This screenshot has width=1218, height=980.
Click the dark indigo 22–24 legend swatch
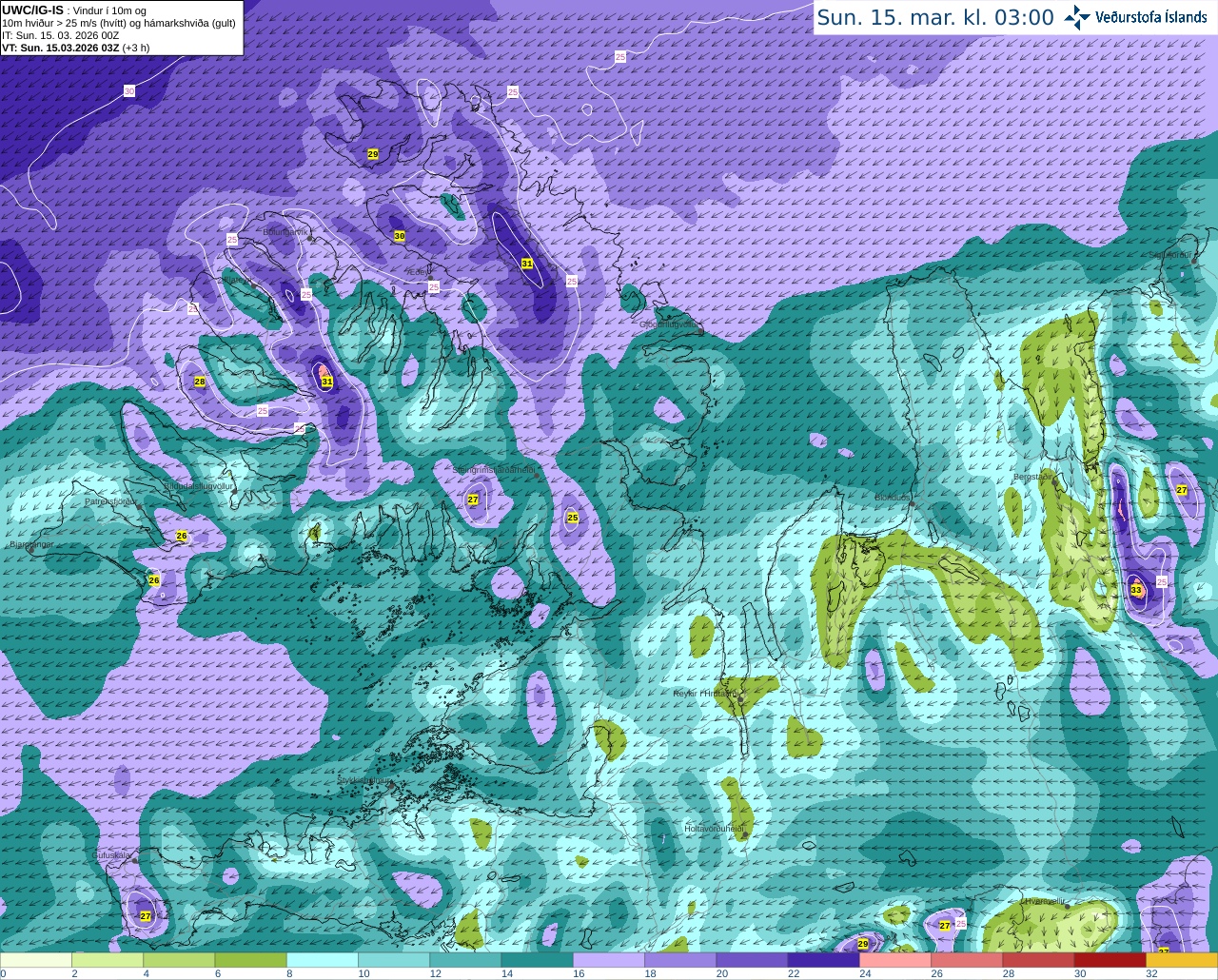click(x=824, y=960)
